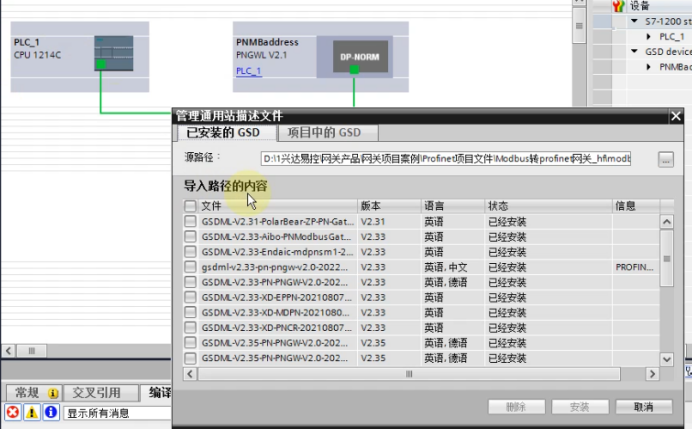The height and width of the screenshot is (429, 693).
Task: Click the 版本 column header
Action: point(389,206)
